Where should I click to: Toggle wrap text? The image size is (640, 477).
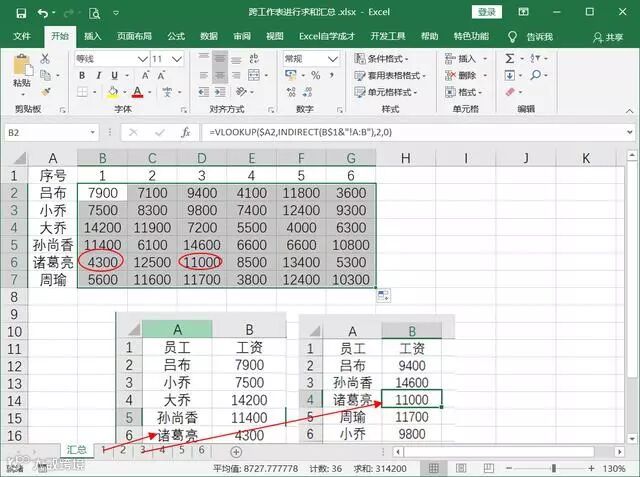254,59
